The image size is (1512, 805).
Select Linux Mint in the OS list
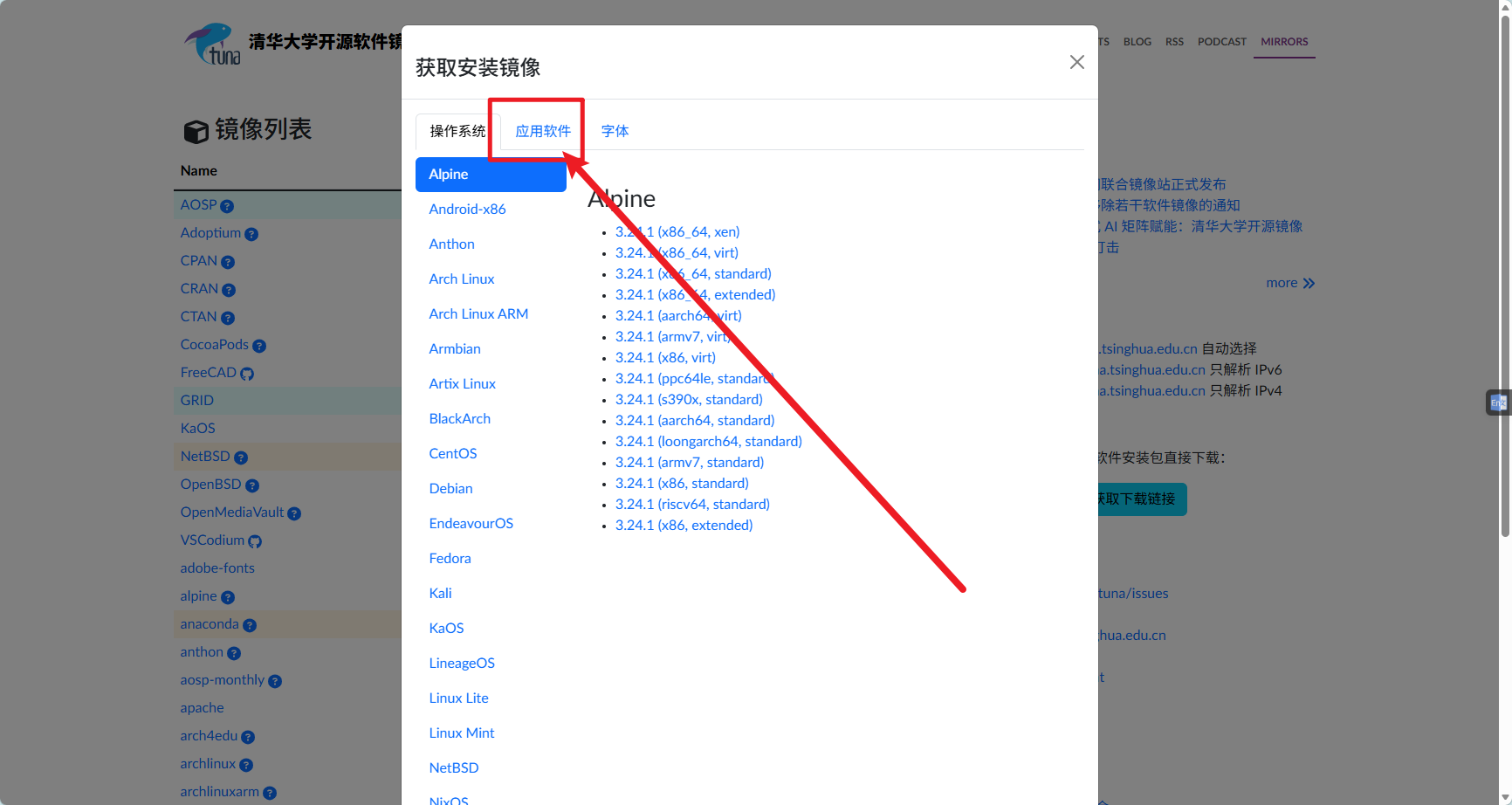point(491,733)
